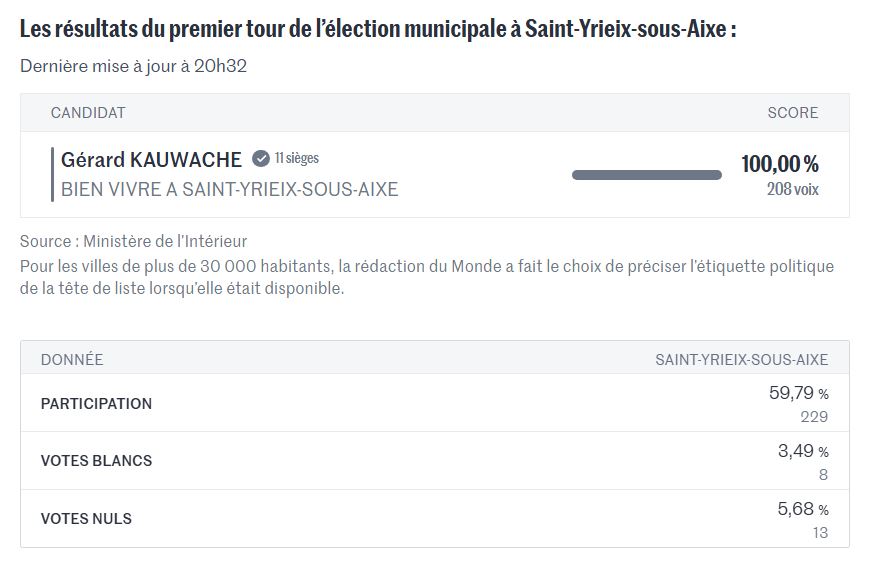The width and height of the screenshot is (874, 564).
Task: Click the SAINT-YRIEIX-SOUS-AIXE data column header
Action: 741,359
